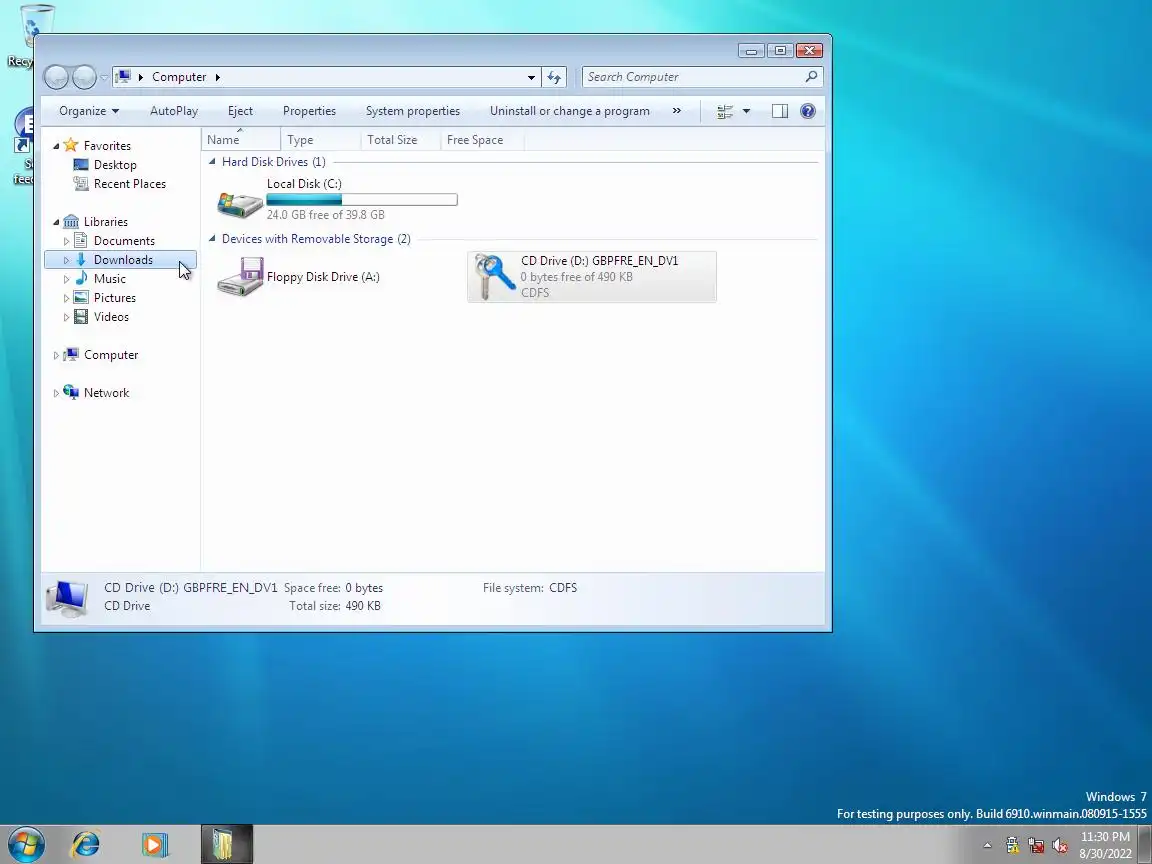Select the CD Drive (D:) keys icon
Viewport: 1152px width, 864px height.
coord(493,276)
